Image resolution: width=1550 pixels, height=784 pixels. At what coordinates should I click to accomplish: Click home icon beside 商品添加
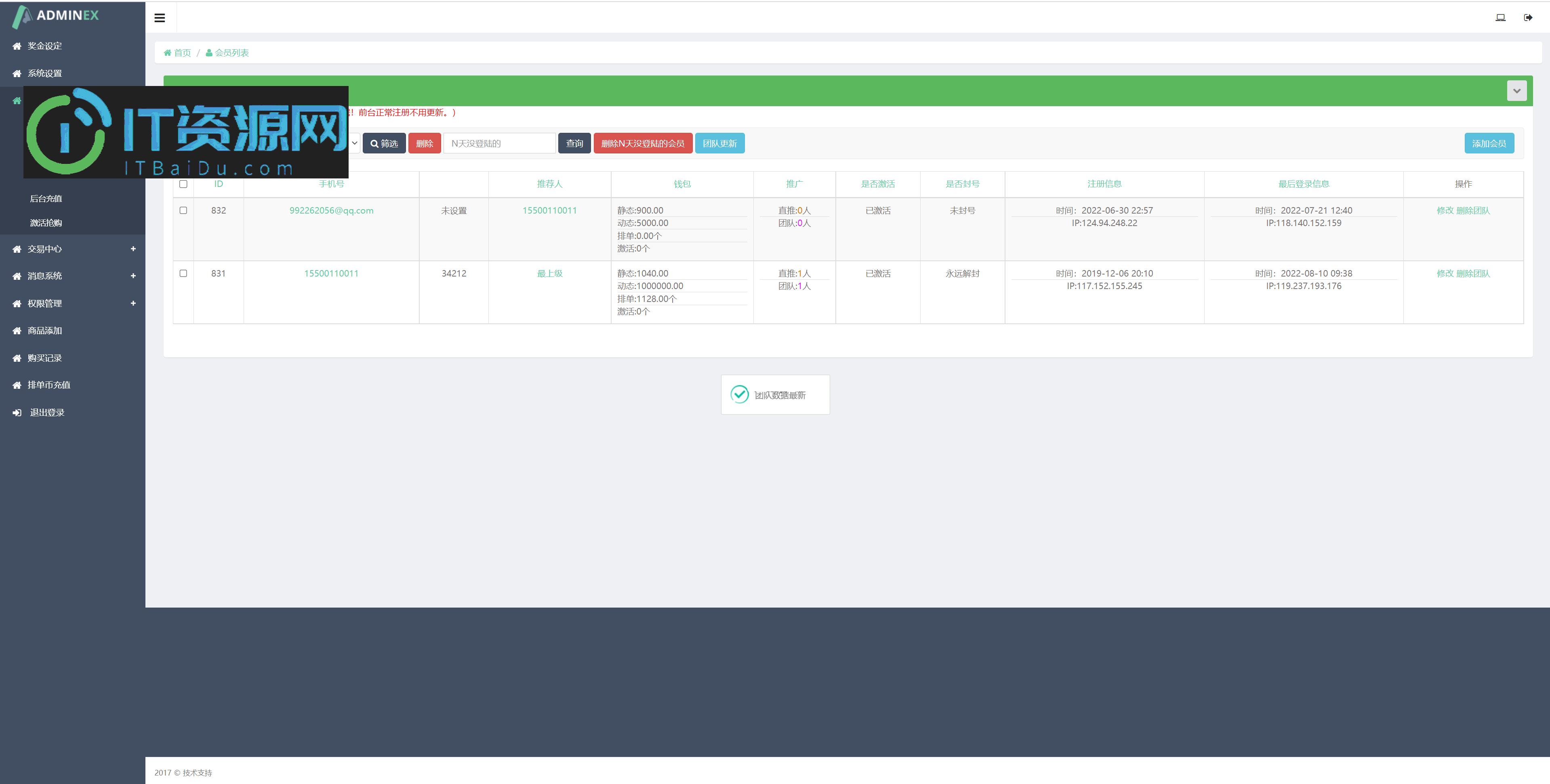(x=17, y=331)
